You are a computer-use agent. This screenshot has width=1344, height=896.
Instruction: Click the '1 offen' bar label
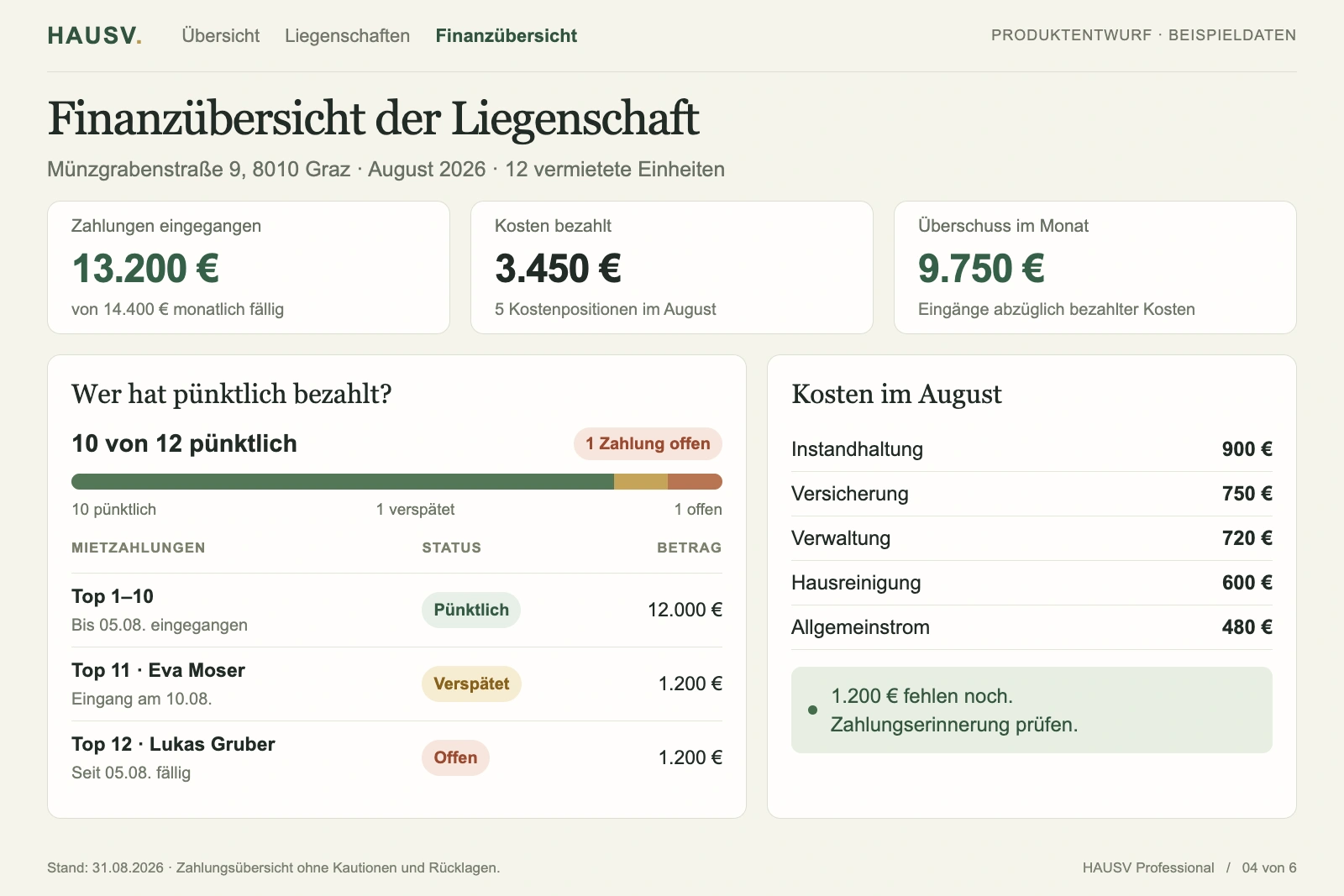698,510
